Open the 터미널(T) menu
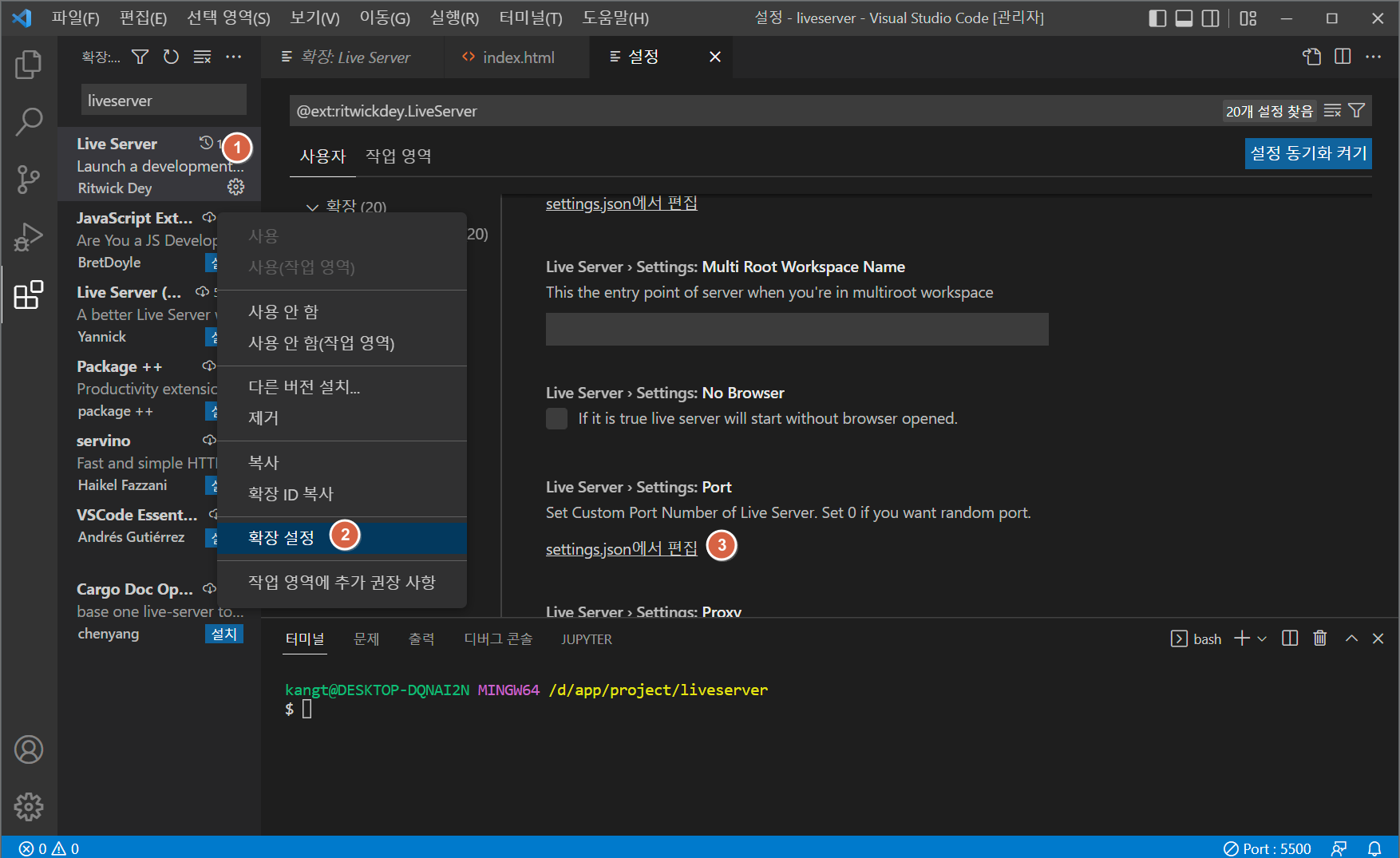This screenshot has width=1400, height=858. [531, 18]
